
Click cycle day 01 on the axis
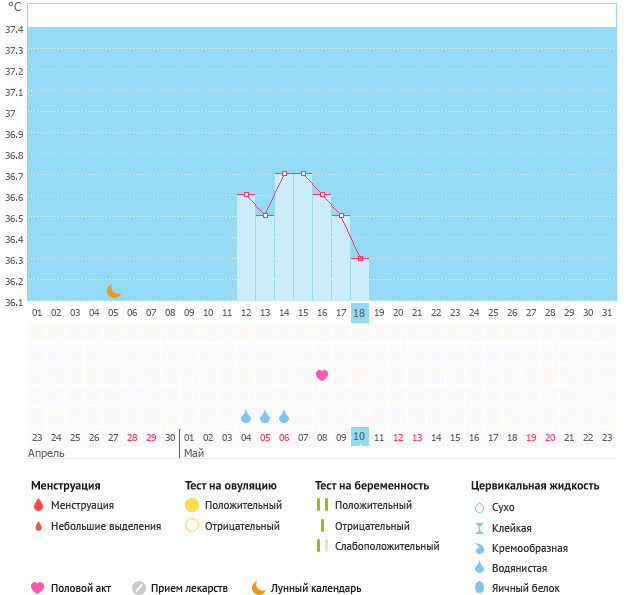click(x=37, y=313)
